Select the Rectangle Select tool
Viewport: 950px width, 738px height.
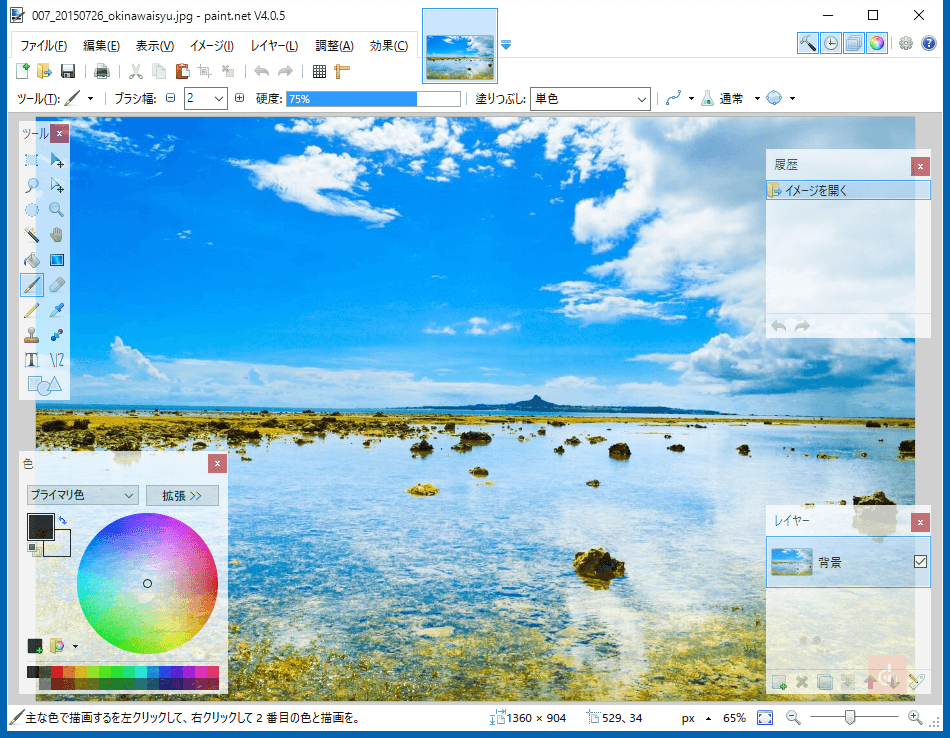32,161
